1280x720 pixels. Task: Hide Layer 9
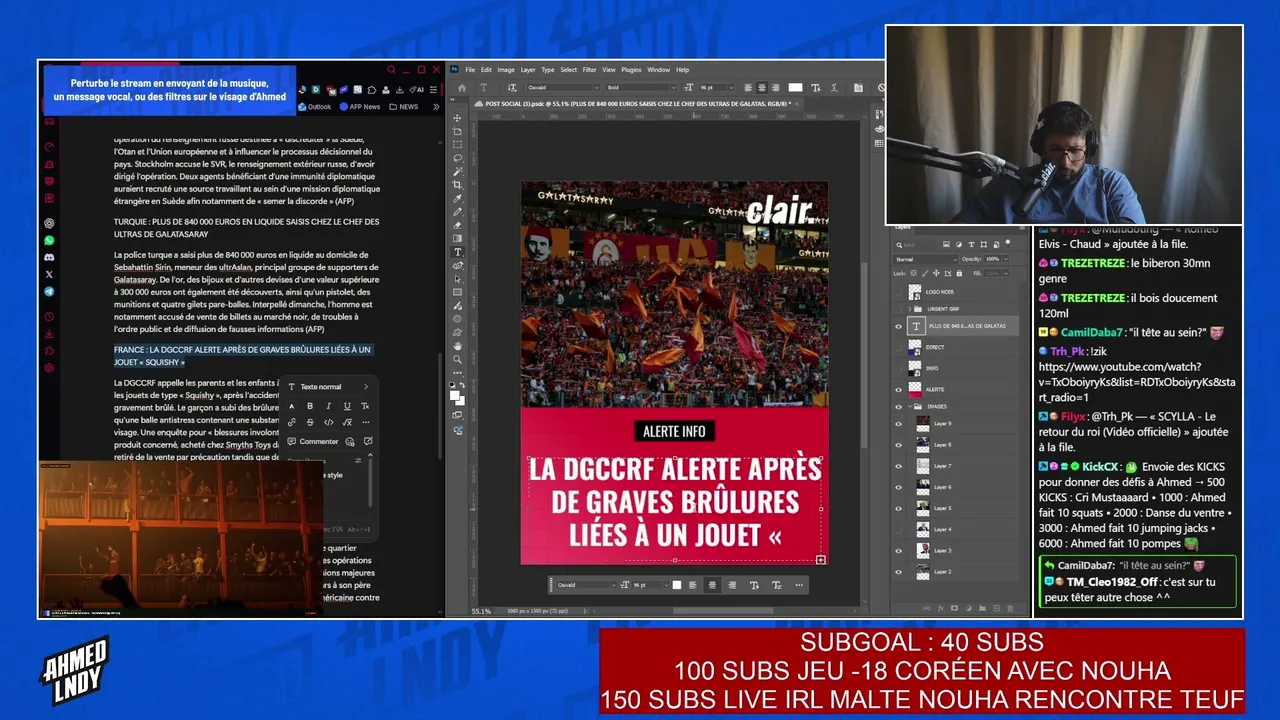[898, 424]
